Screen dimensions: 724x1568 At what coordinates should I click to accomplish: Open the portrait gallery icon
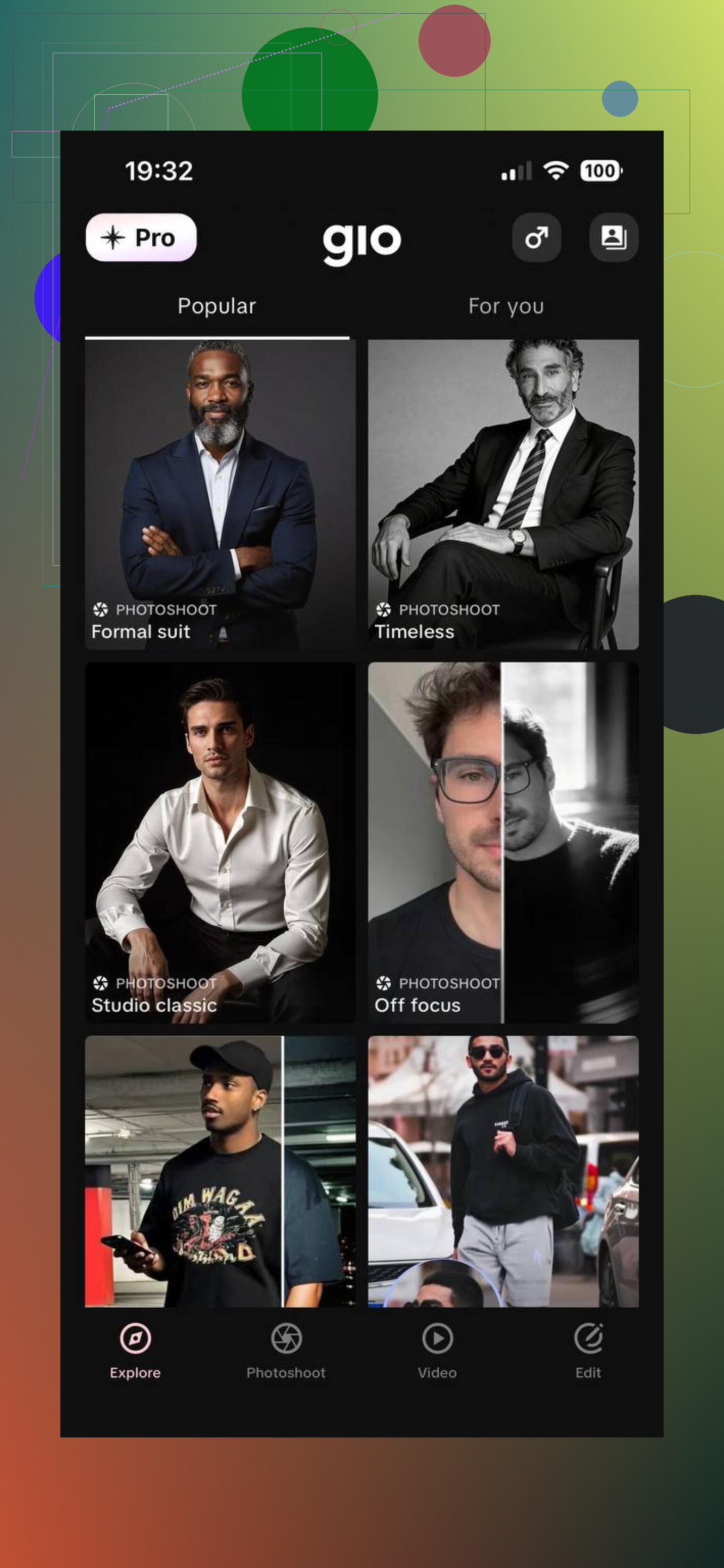tap(613, 238)
